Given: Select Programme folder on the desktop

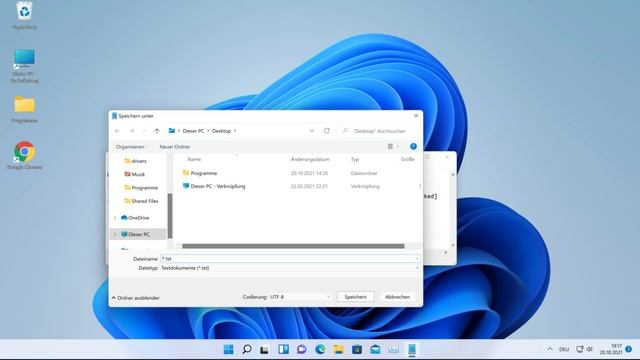Looking at the screenshot, I should coord(24,109).
